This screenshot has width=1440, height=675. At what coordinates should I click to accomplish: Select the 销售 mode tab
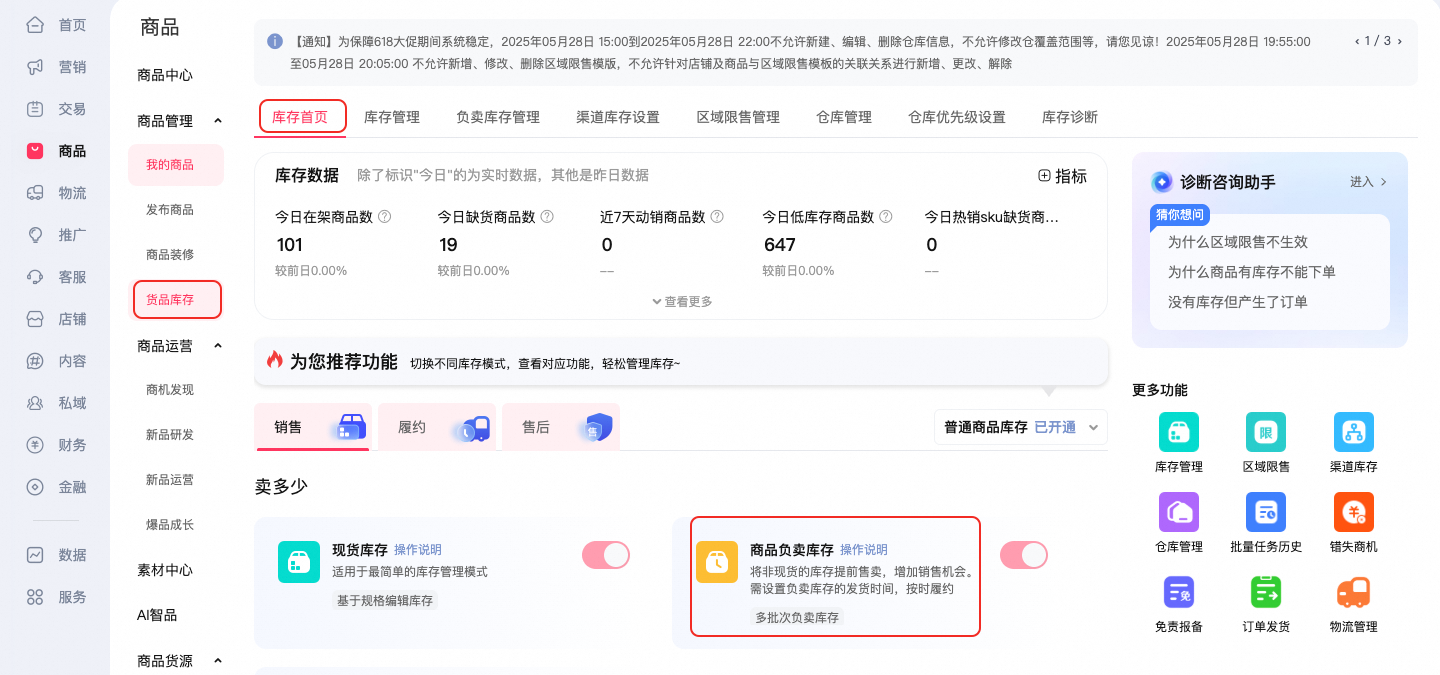tap(313, 427)
